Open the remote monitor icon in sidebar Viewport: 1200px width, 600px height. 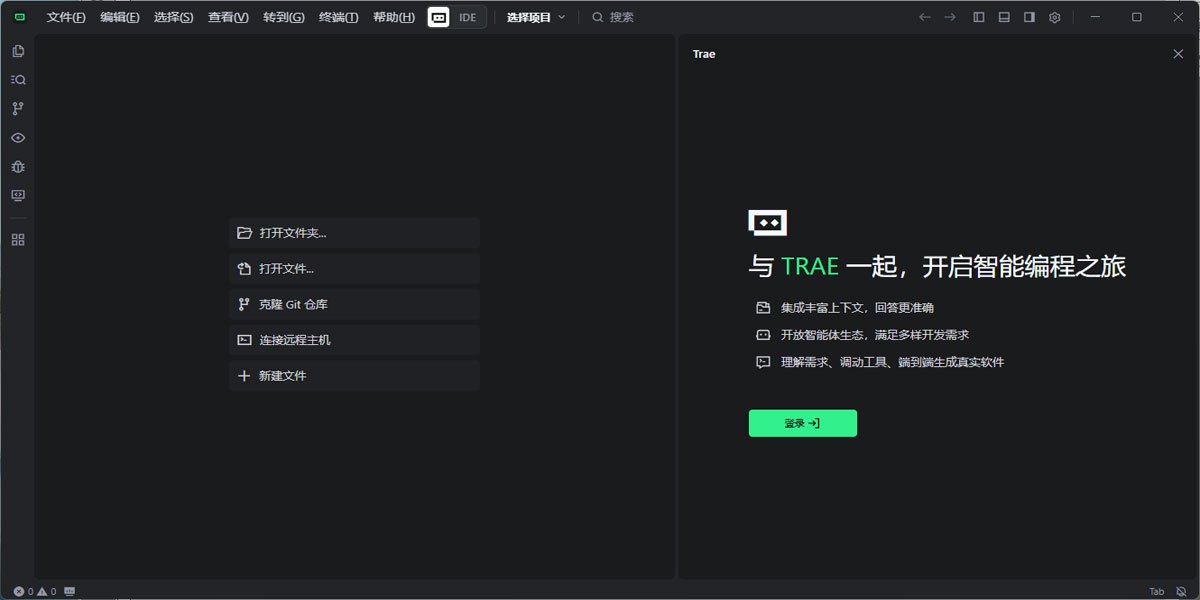(18, 196)
